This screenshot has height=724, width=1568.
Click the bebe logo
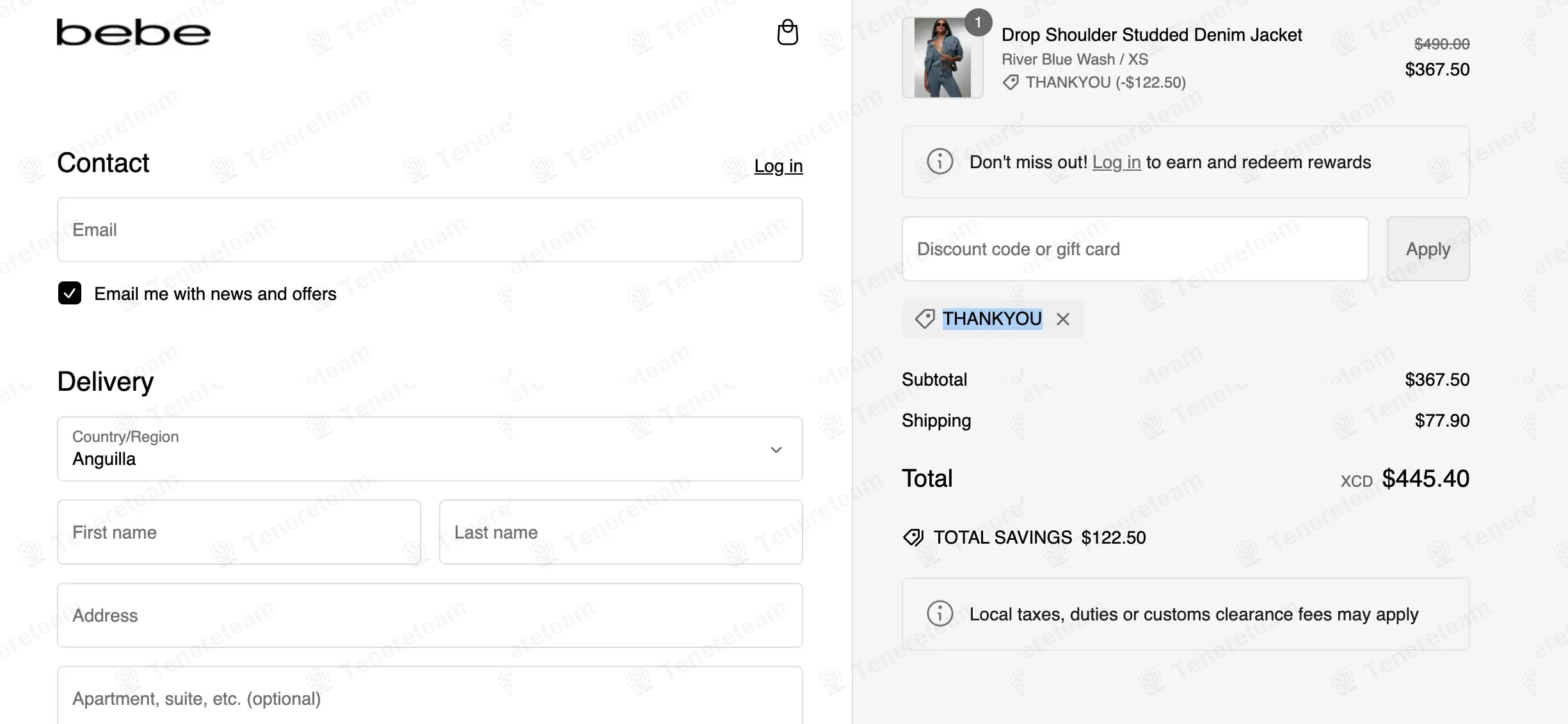[x=133, y=33]
